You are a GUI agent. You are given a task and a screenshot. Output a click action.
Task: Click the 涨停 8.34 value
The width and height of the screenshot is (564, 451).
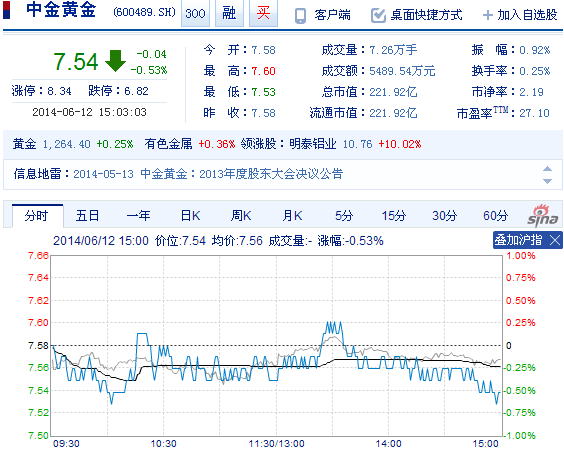(x=59, y=91)
